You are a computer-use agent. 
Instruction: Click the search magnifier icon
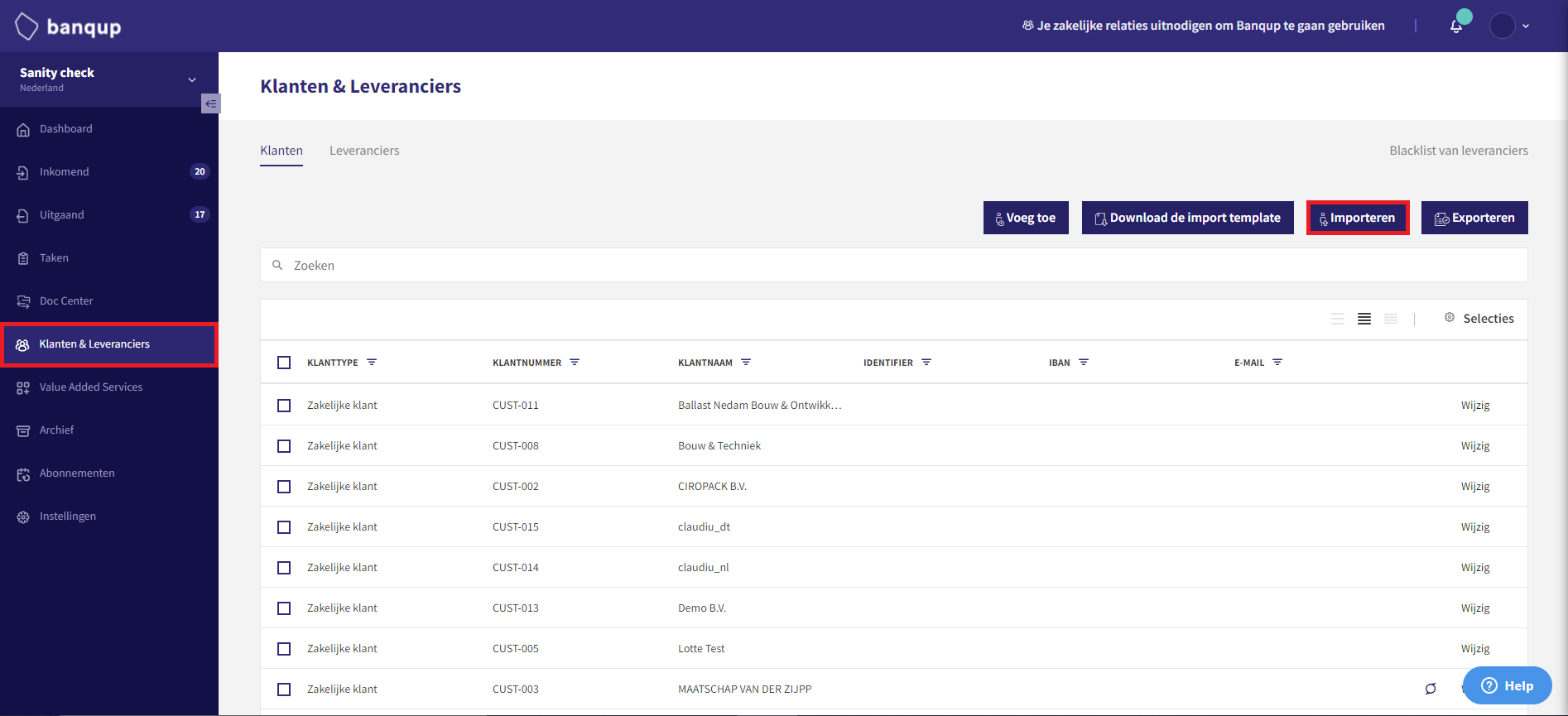277,265
